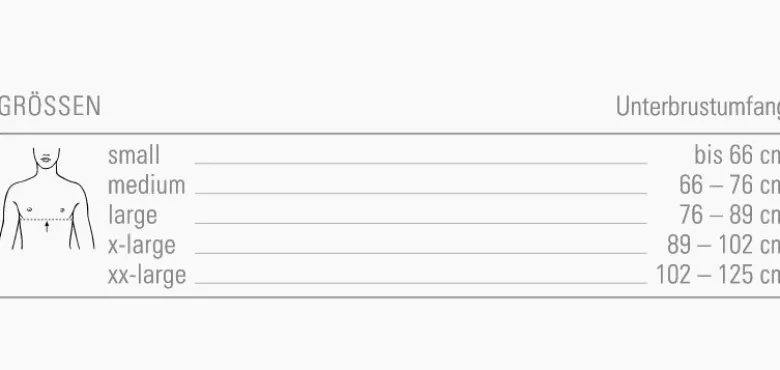780x370 pixels.
Task: Click the leader line in the large row
Action: [x=421, y=223]
